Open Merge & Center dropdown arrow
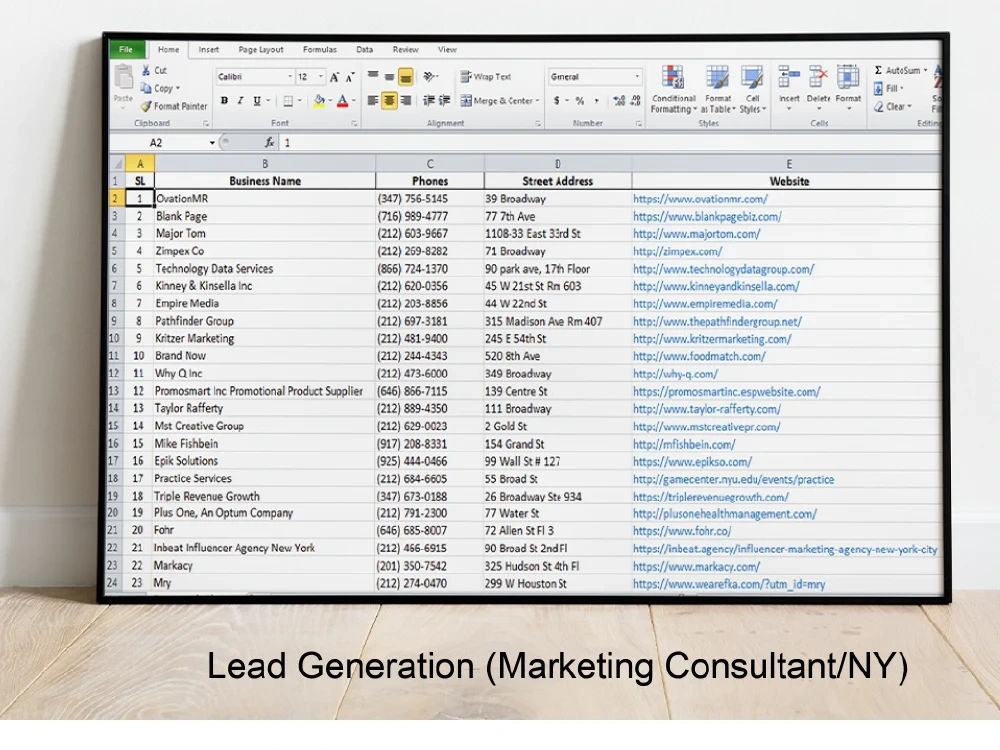 [x=538, y=101]
